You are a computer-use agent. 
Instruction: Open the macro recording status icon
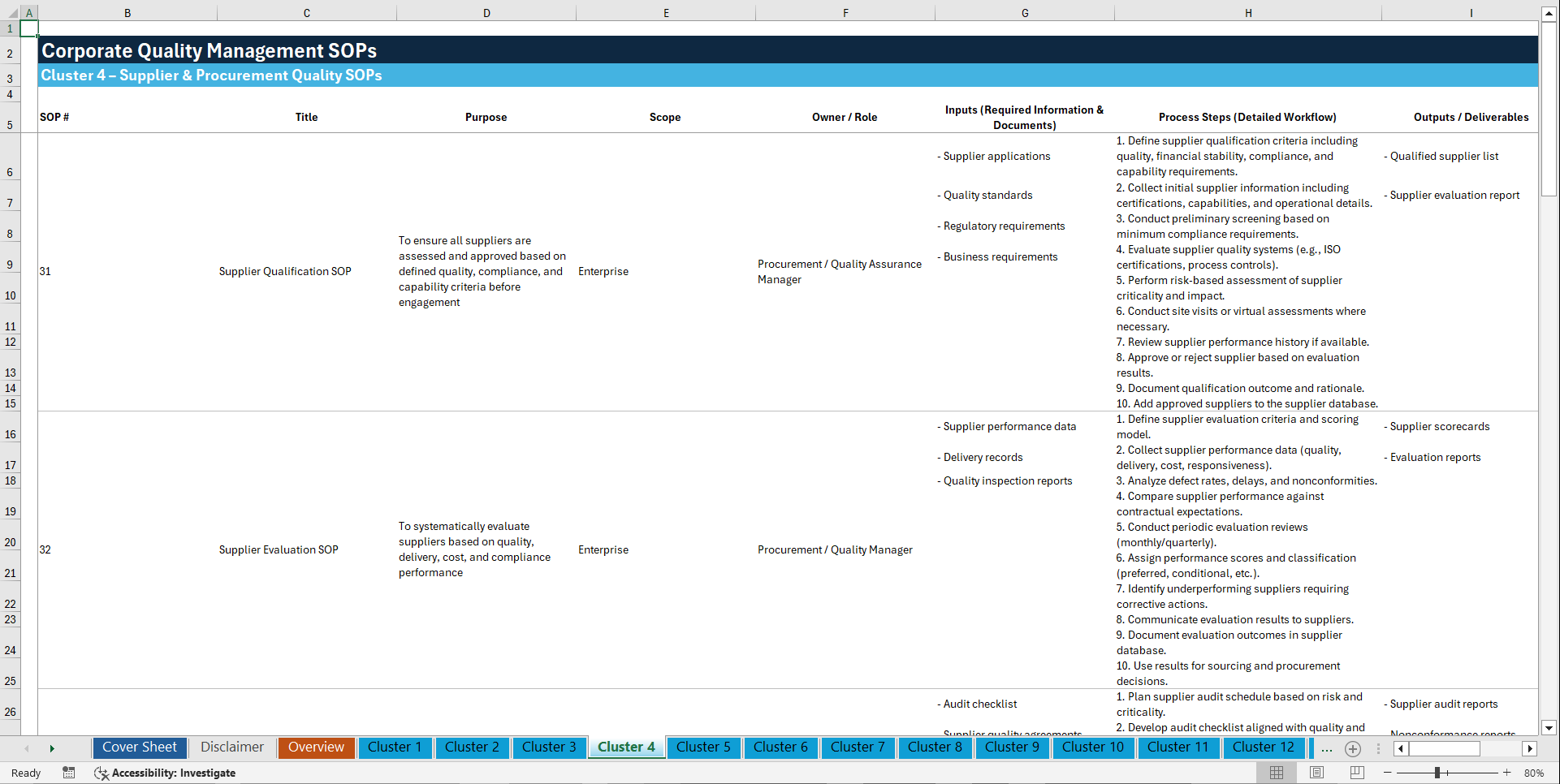point(69,773)
